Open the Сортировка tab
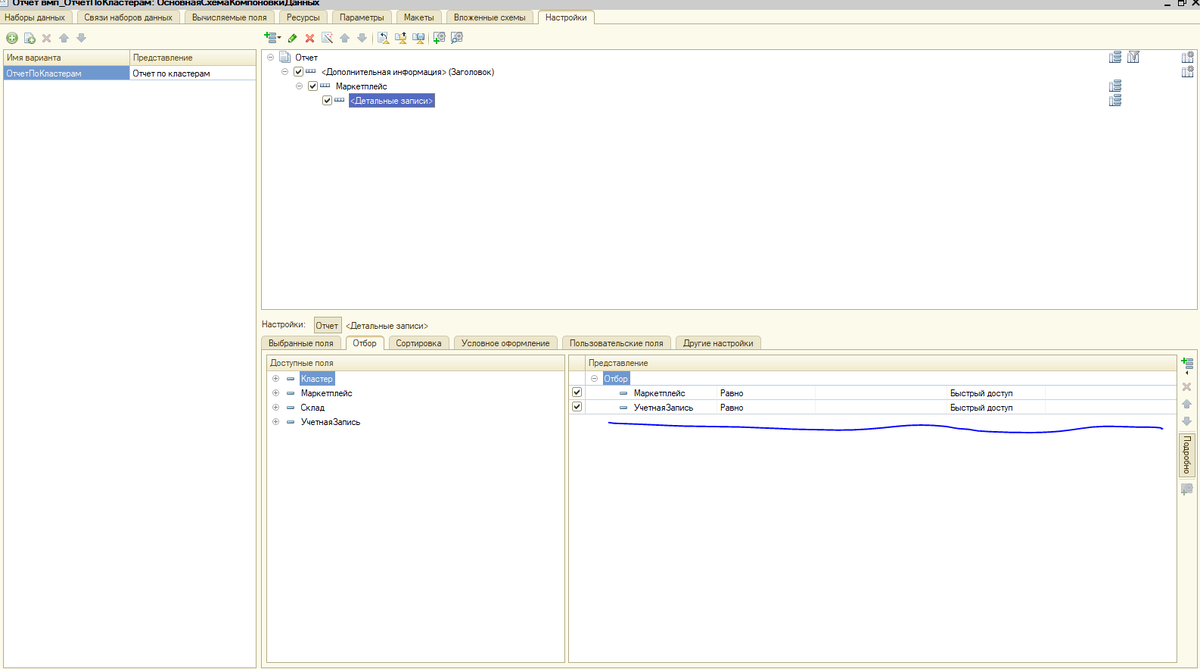The width and height of the screenshot is (1200, 669). click(x=418, y=343)
